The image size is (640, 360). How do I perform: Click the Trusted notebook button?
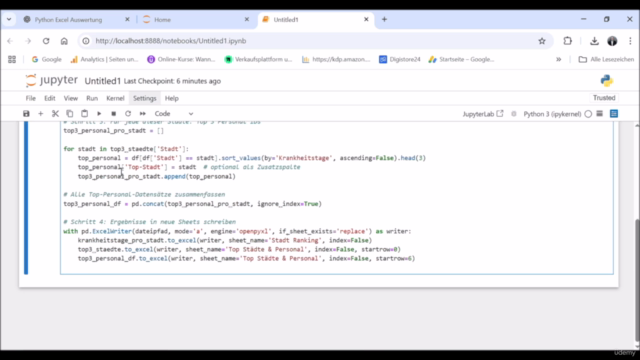coord(604,98)
